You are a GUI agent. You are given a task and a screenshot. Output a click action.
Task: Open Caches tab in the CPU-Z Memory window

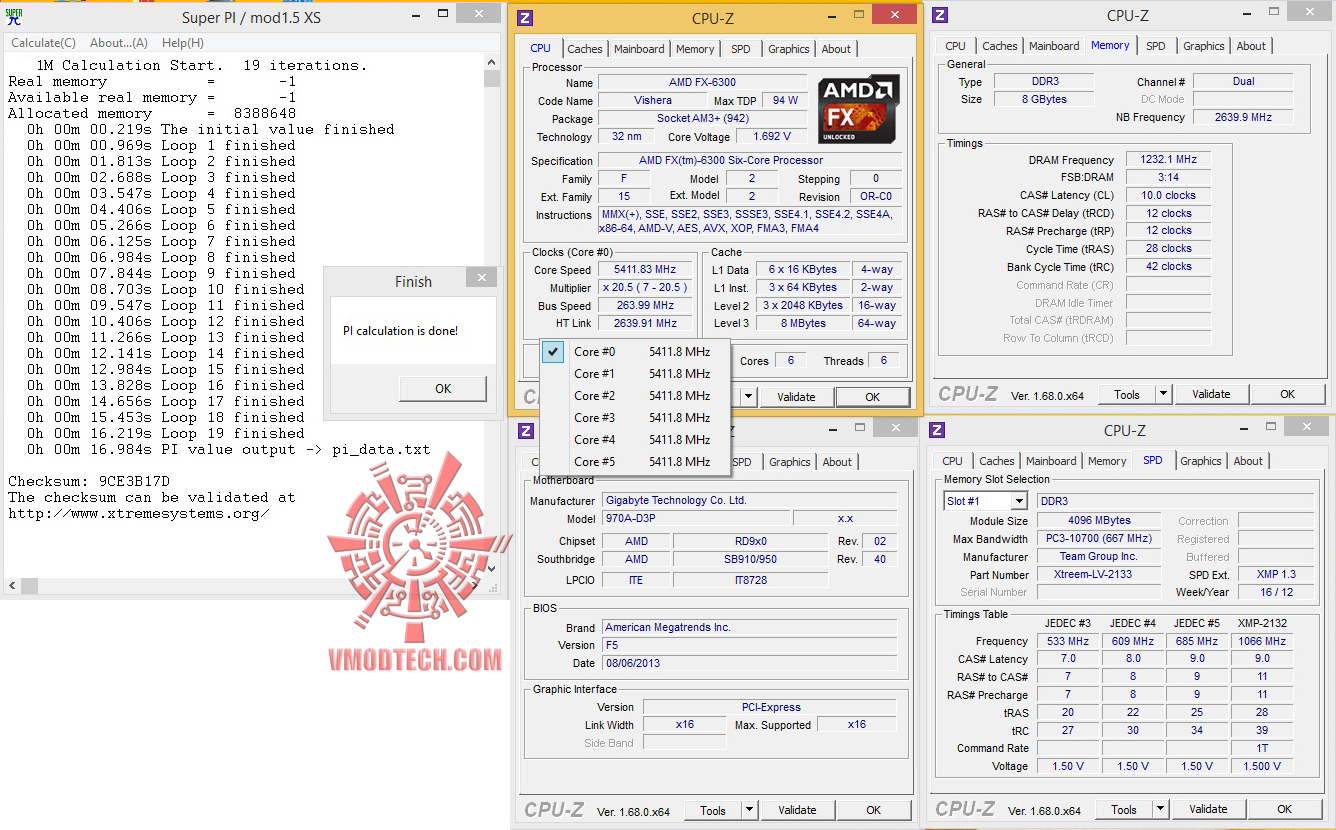point(1000,46)
